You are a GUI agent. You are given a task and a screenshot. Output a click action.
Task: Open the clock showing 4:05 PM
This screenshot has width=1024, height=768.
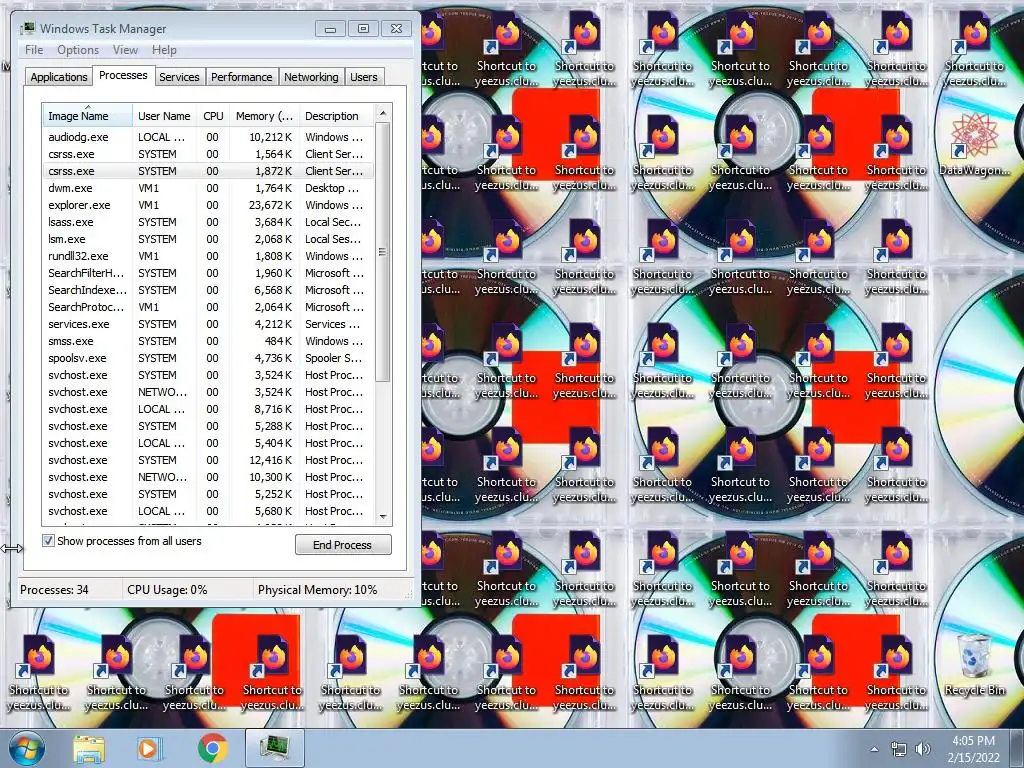pos(973,749)
